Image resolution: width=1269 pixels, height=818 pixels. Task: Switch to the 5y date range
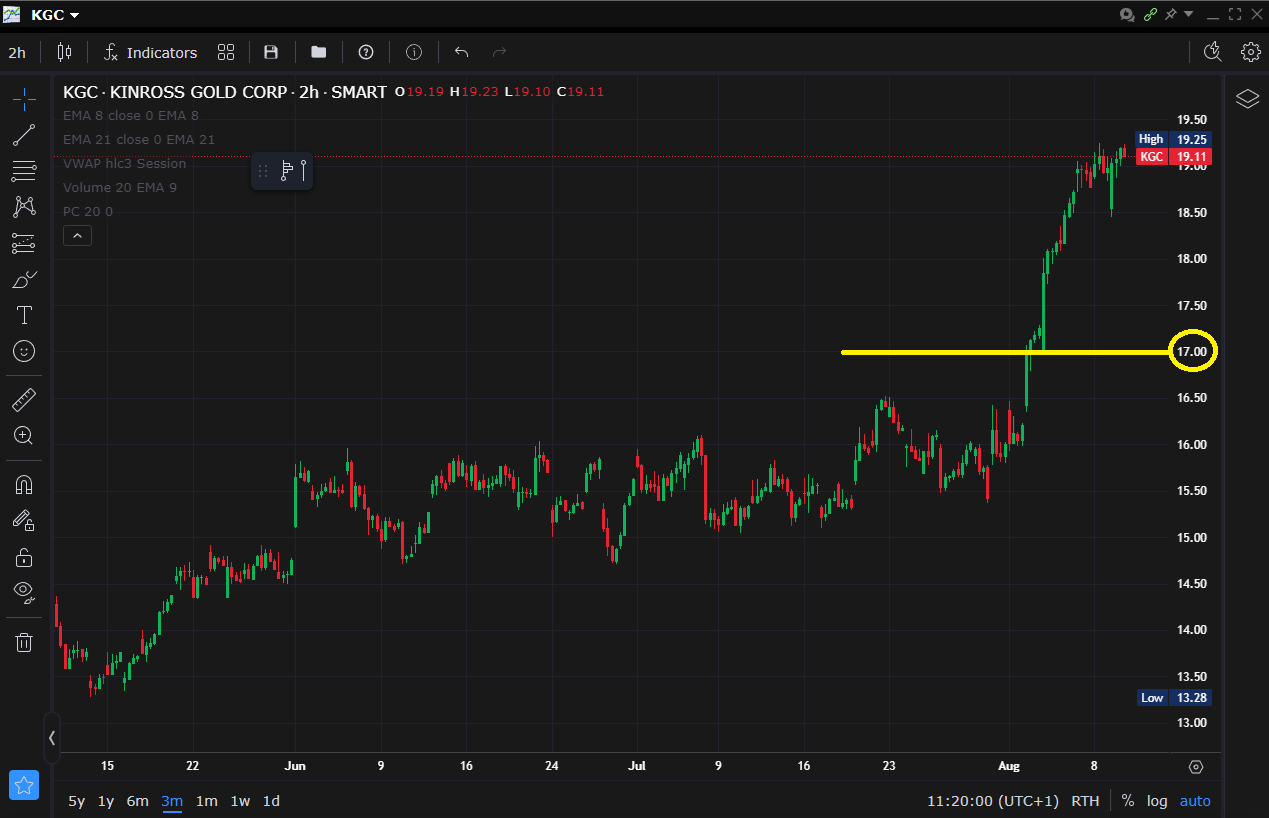point(77,801)
